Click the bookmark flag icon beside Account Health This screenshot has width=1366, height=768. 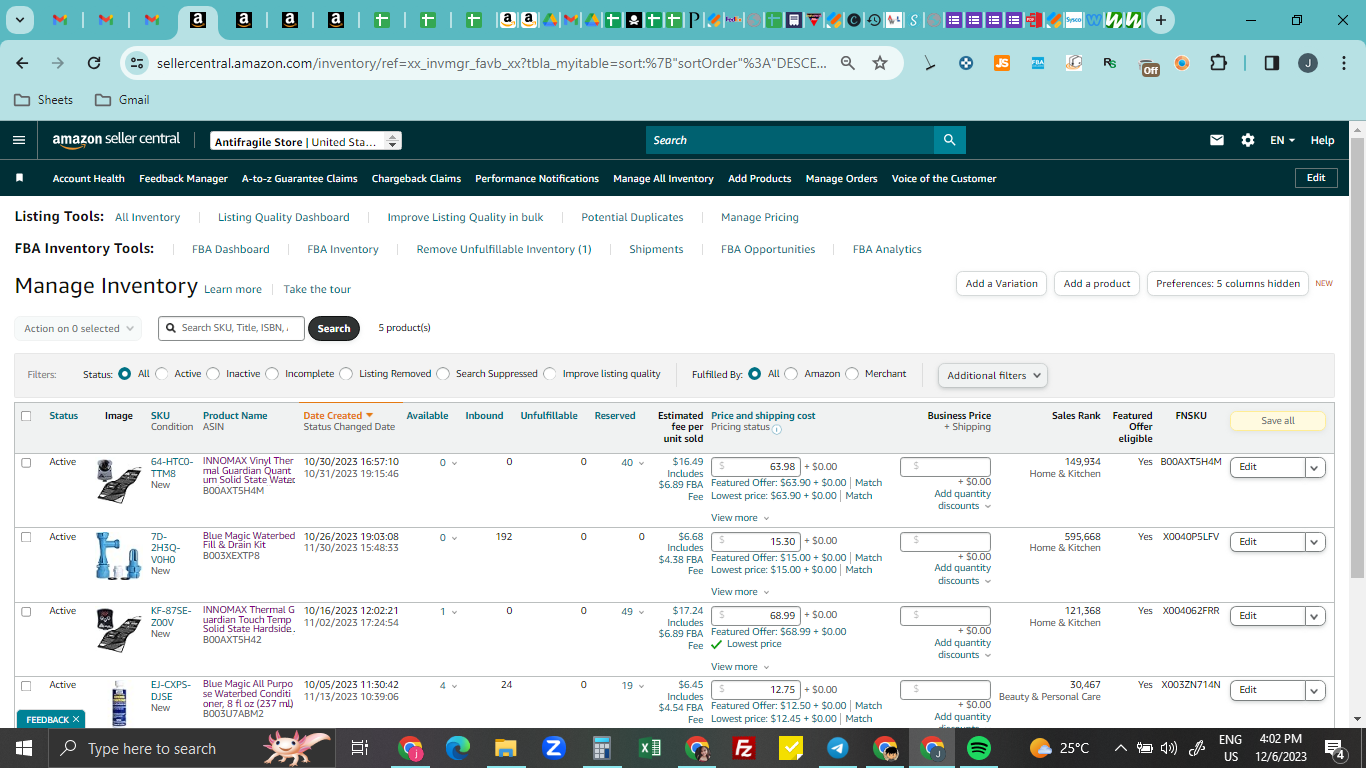[19, 178]
